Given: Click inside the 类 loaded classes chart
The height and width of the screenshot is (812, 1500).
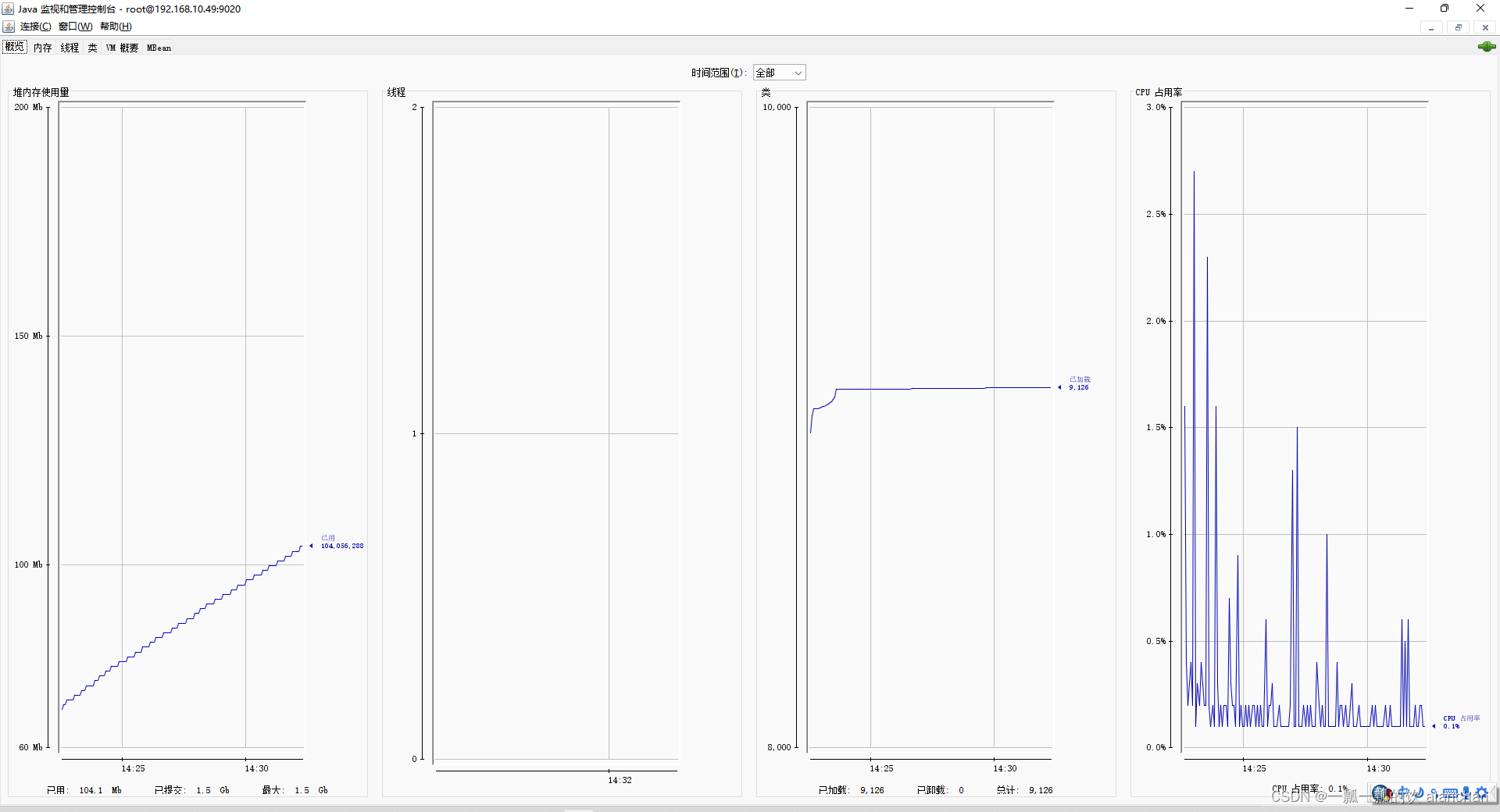Looking at the screenshot, I should [930, 426].
